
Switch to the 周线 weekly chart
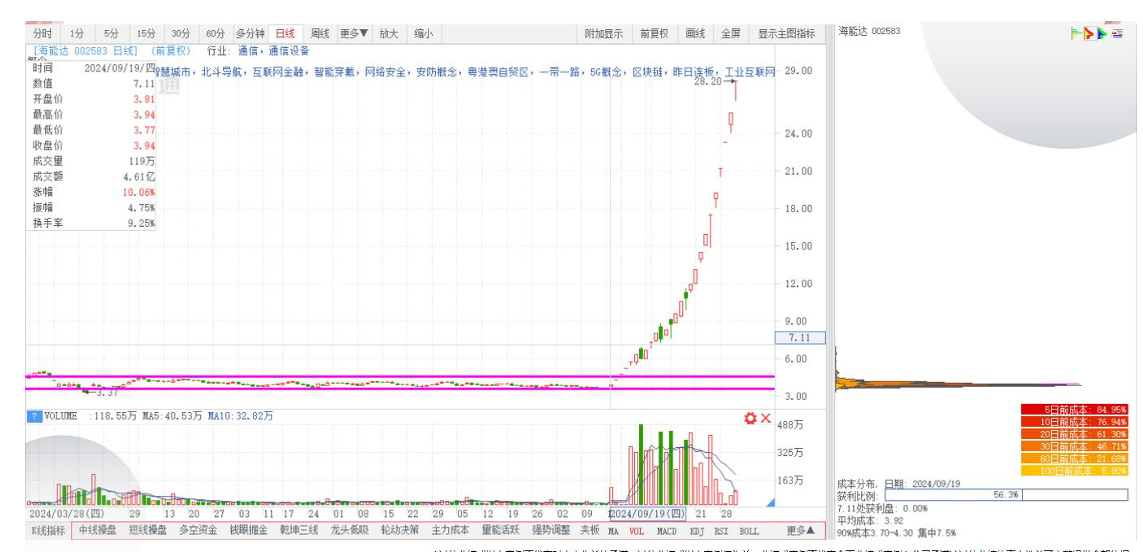coord(320,34)
